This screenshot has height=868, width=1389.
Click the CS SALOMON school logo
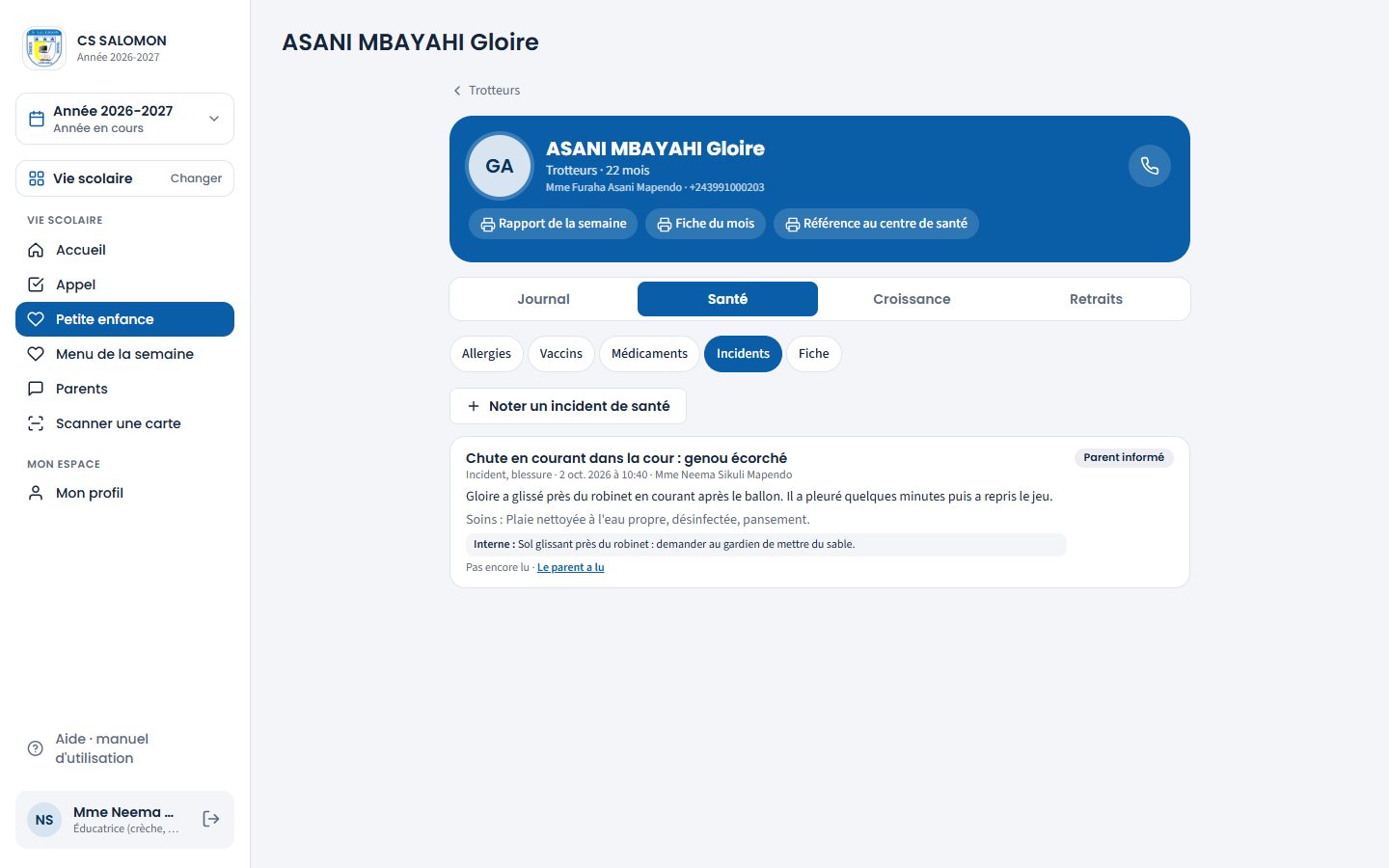pos(43,48)
